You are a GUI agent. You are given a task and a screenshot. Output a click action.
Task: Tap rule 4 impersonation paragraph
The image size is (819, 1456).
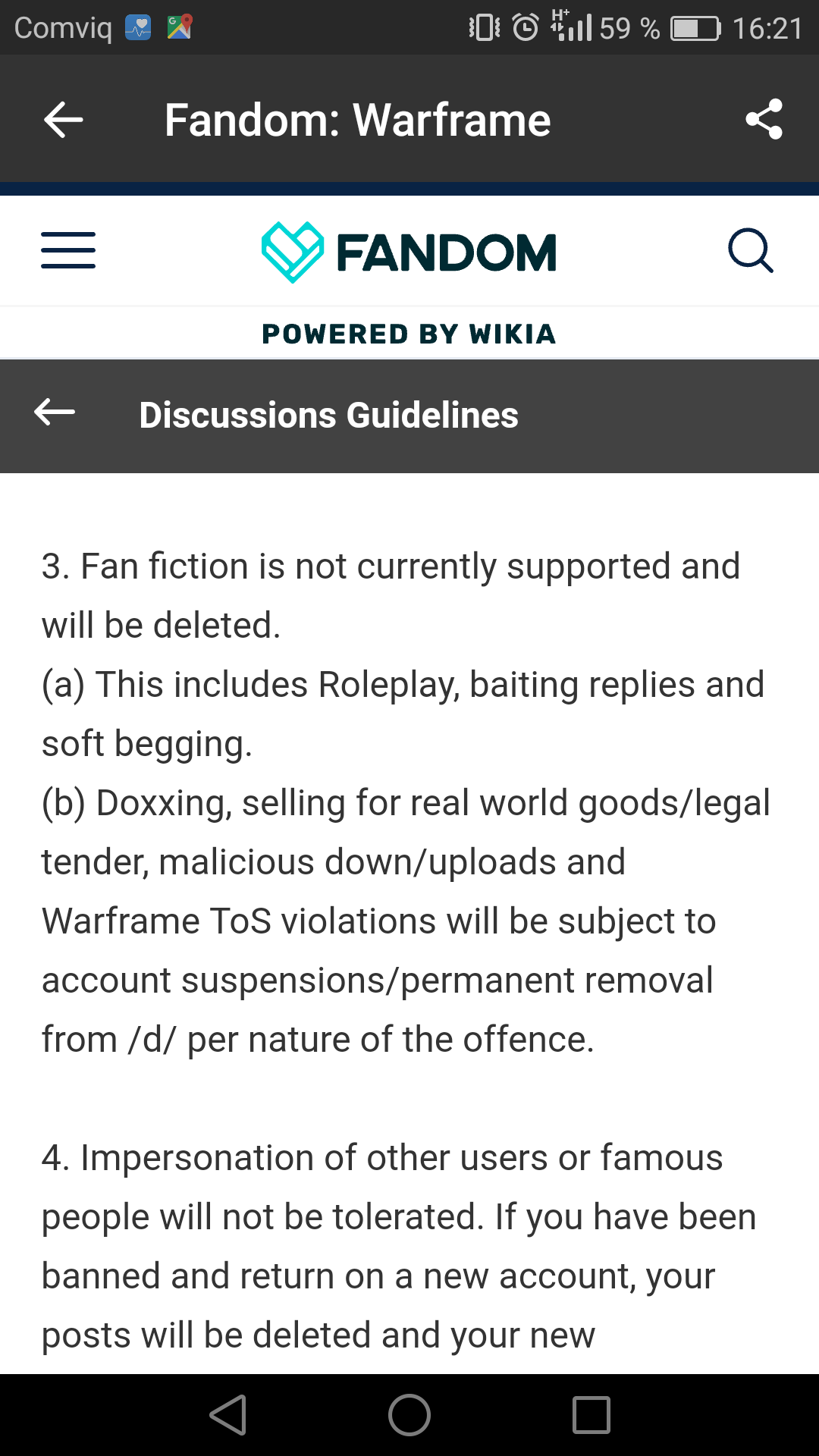(x=399, y=1246)
